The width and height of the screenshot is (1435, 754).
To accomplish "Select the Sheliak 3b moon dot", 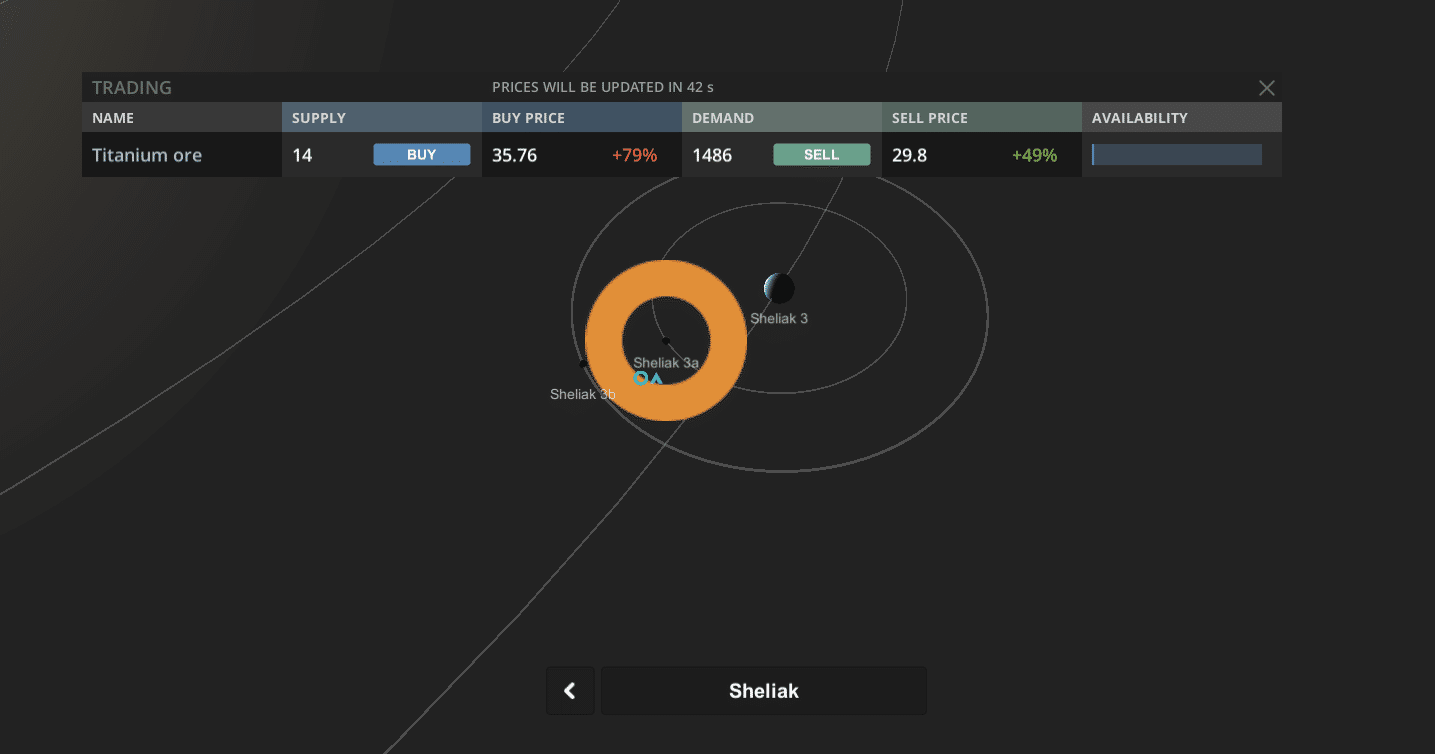I will tap(584, 364).
